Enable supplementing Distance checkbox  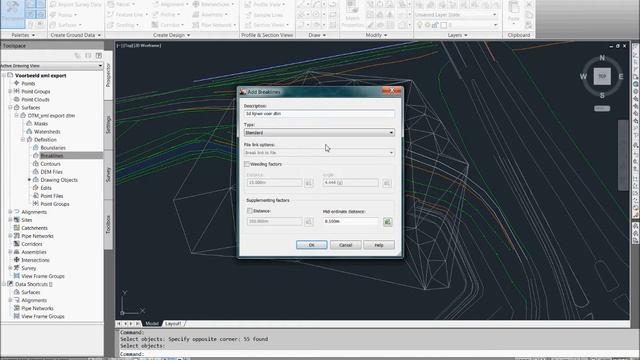(x=249, y=211)
